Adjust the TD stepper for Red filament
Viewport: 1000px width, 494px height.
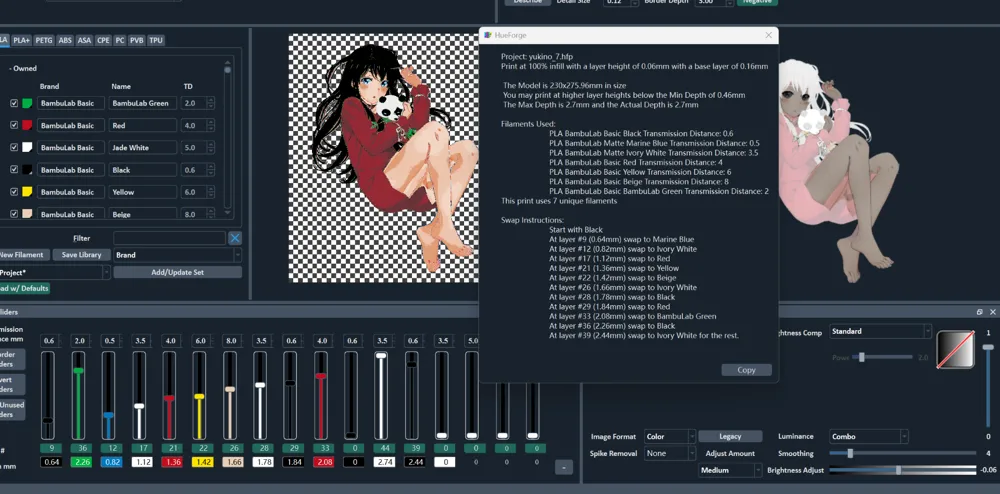(211, 126)
